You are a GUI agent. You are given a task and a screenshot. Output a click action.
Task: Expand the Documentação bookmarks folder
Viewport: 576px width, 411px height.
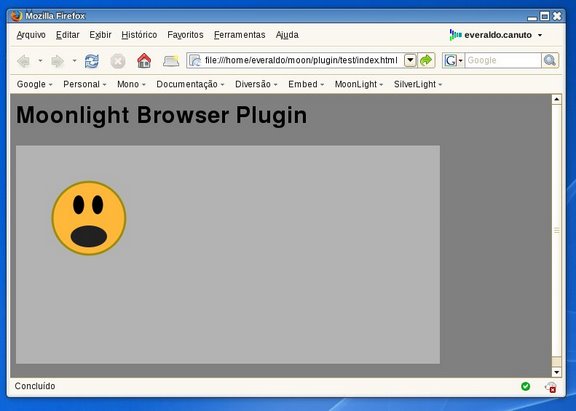(190, 84)
